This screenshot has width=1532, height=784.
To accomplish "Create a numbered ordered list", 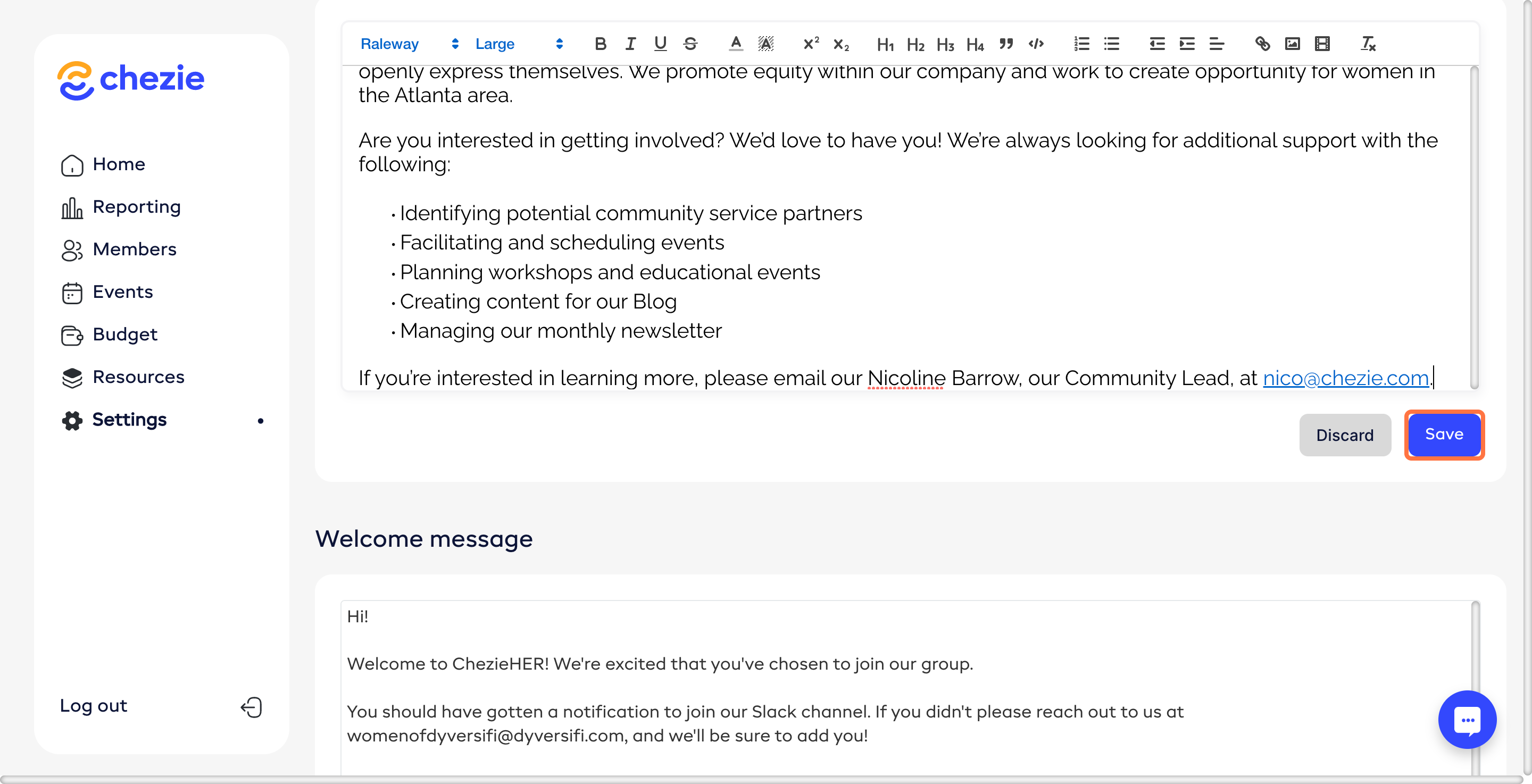I will tap(1081, 44).
